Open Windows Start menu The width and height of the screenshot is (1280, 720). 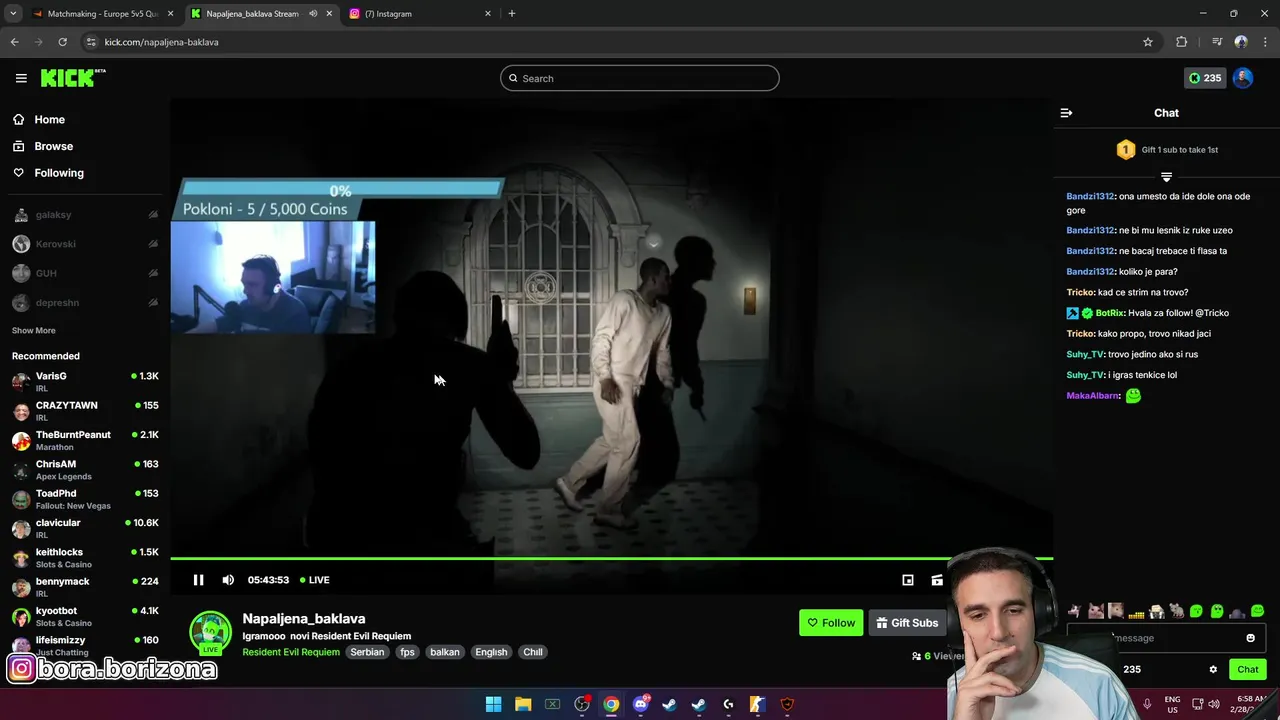pyautogui.click(x=493, y=704)
